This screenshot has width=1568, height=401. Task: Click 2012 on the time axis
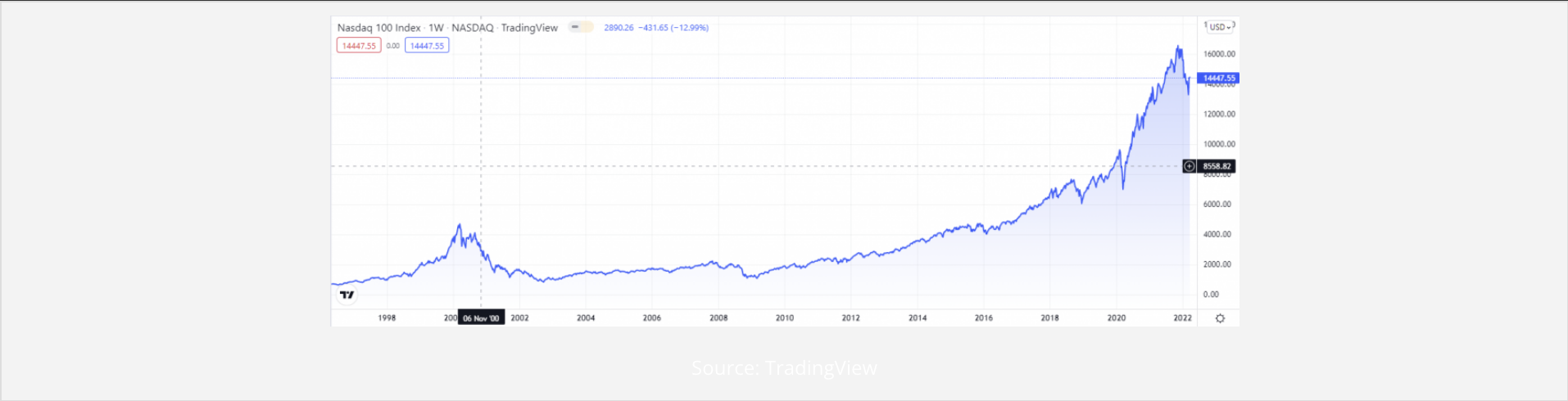tap(851, 318)
